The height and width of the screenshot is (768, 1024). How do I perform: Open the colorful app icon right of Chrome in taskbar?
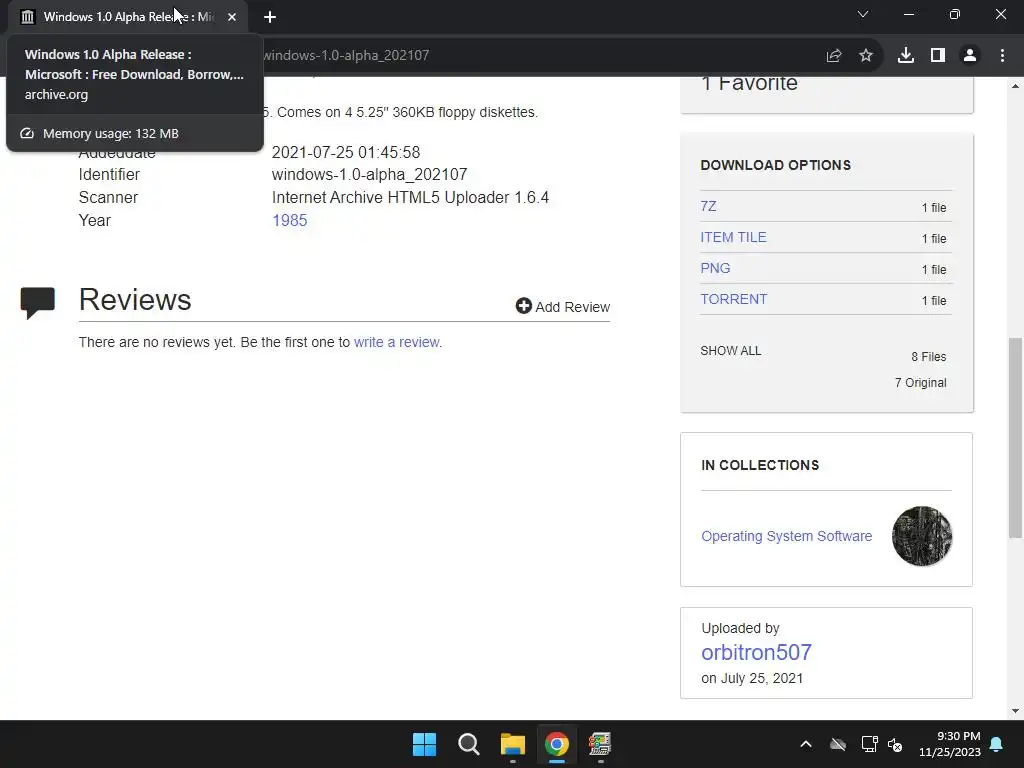(600, 744)
